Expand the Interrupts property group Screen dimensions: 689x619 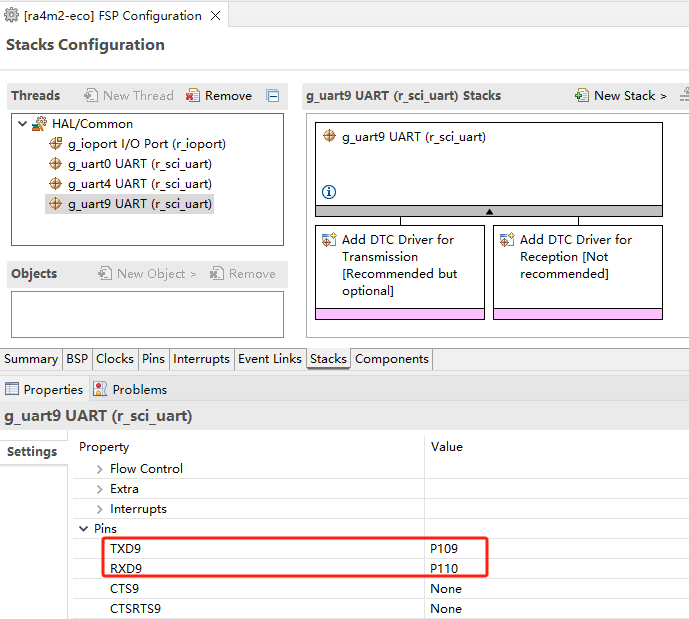coord(99,509)
